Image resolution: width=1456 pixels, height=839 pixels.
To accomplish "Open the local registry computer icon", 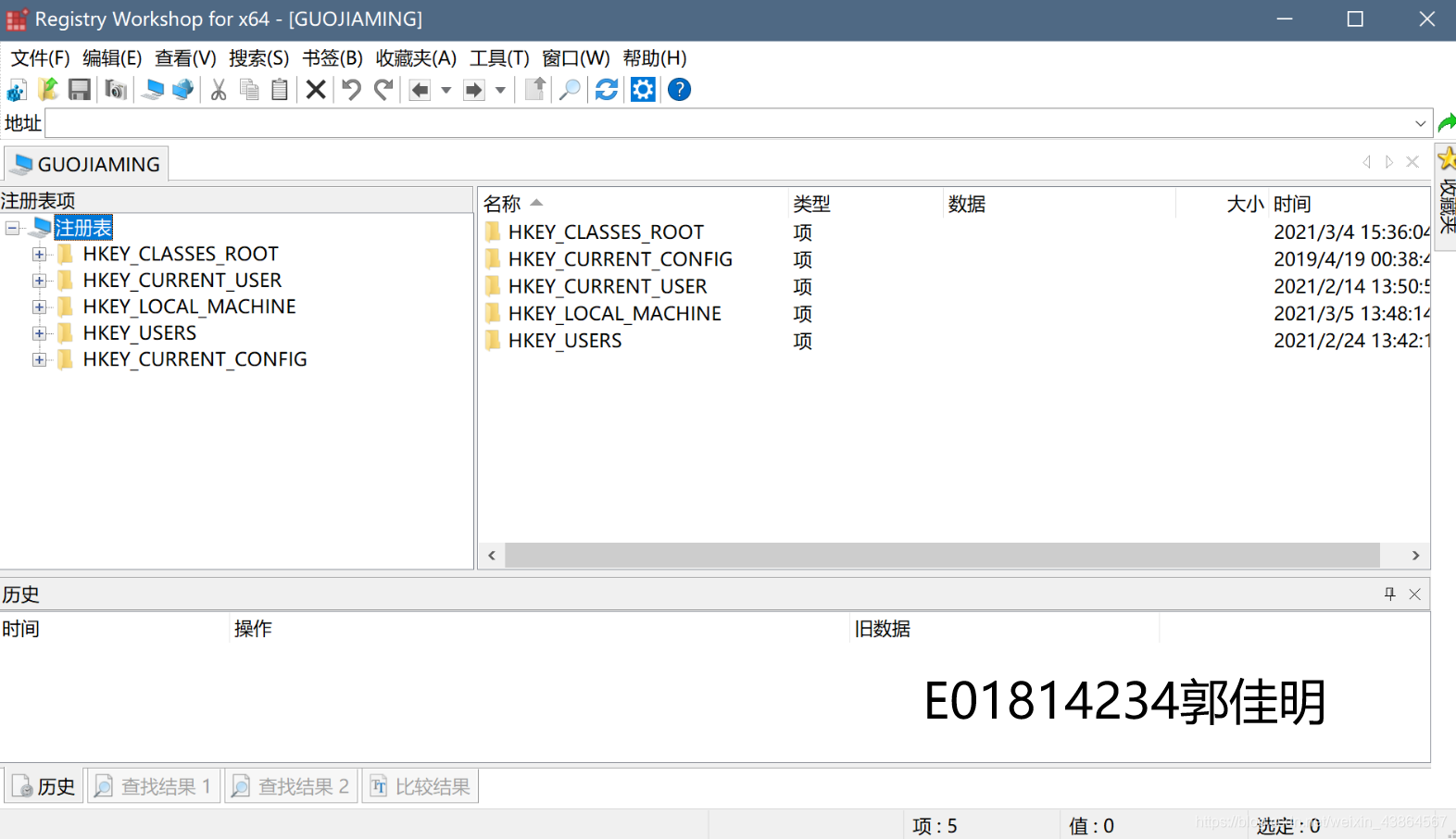I will (x=153, y=90).
